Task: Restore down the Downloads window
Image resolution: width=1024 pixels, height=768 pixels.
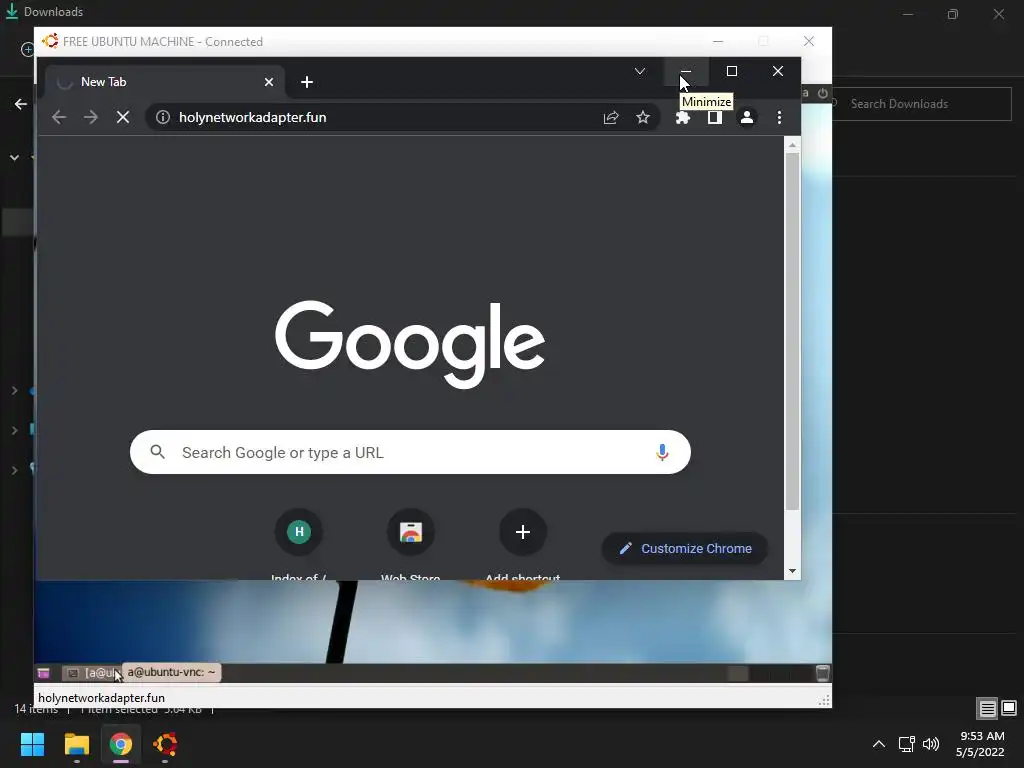Action: (x=953, y=14)
